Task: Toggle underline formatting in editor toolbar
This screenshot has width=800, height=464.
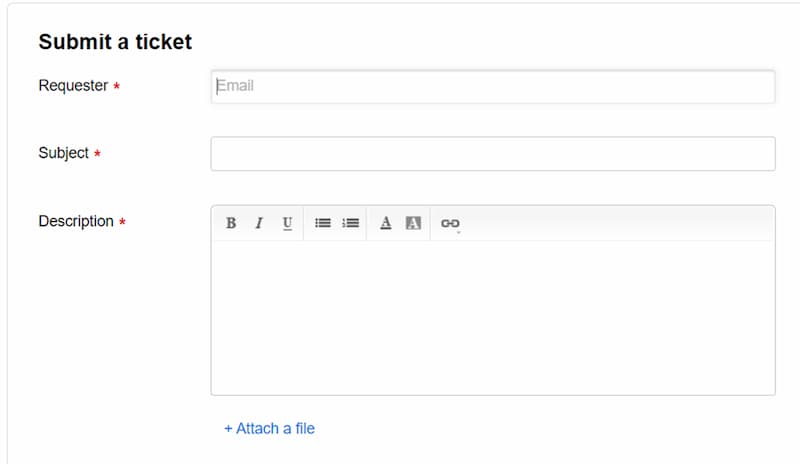Action: (287, 223)
